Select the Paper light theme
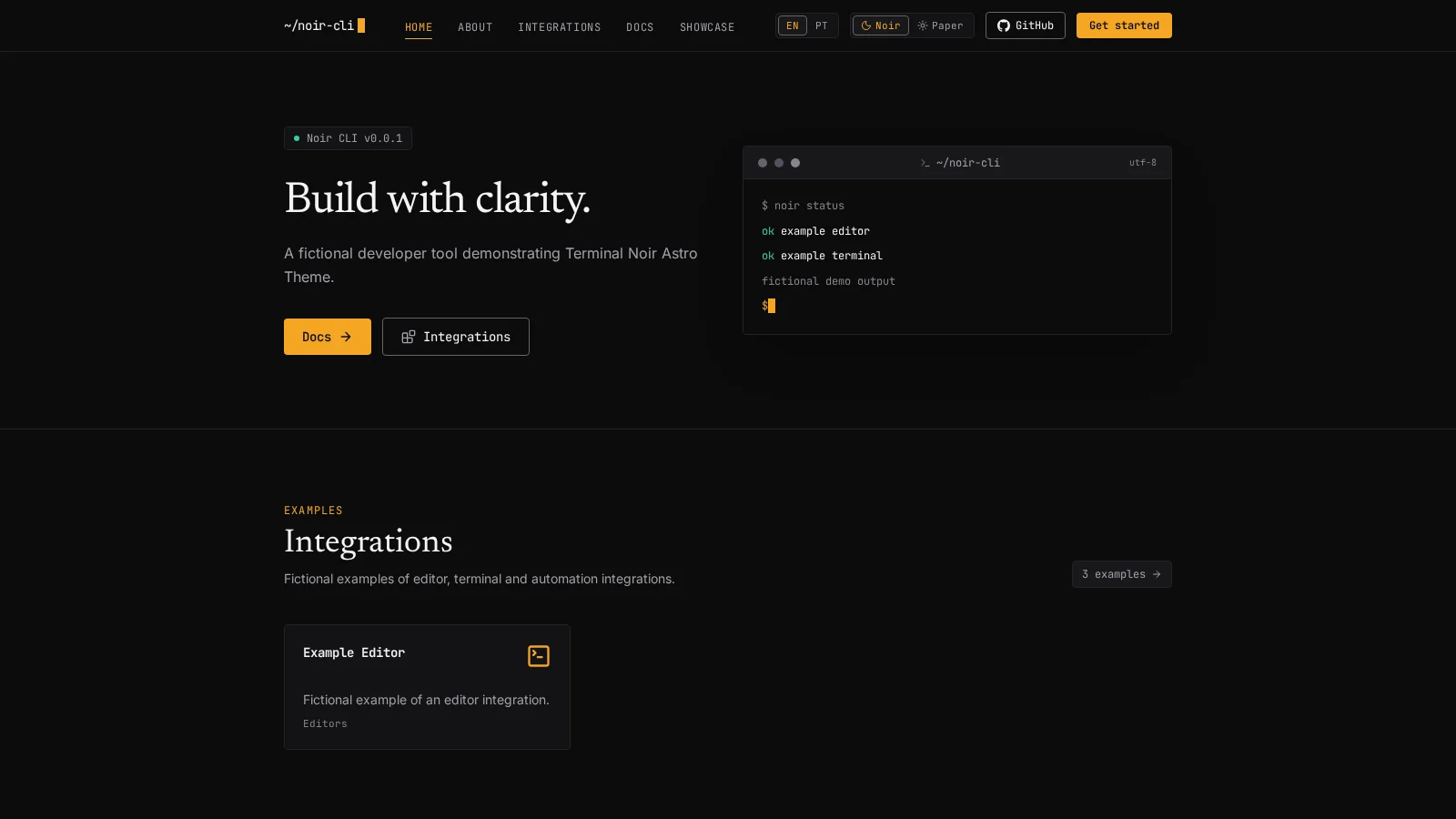 click(x=940, y=25)
